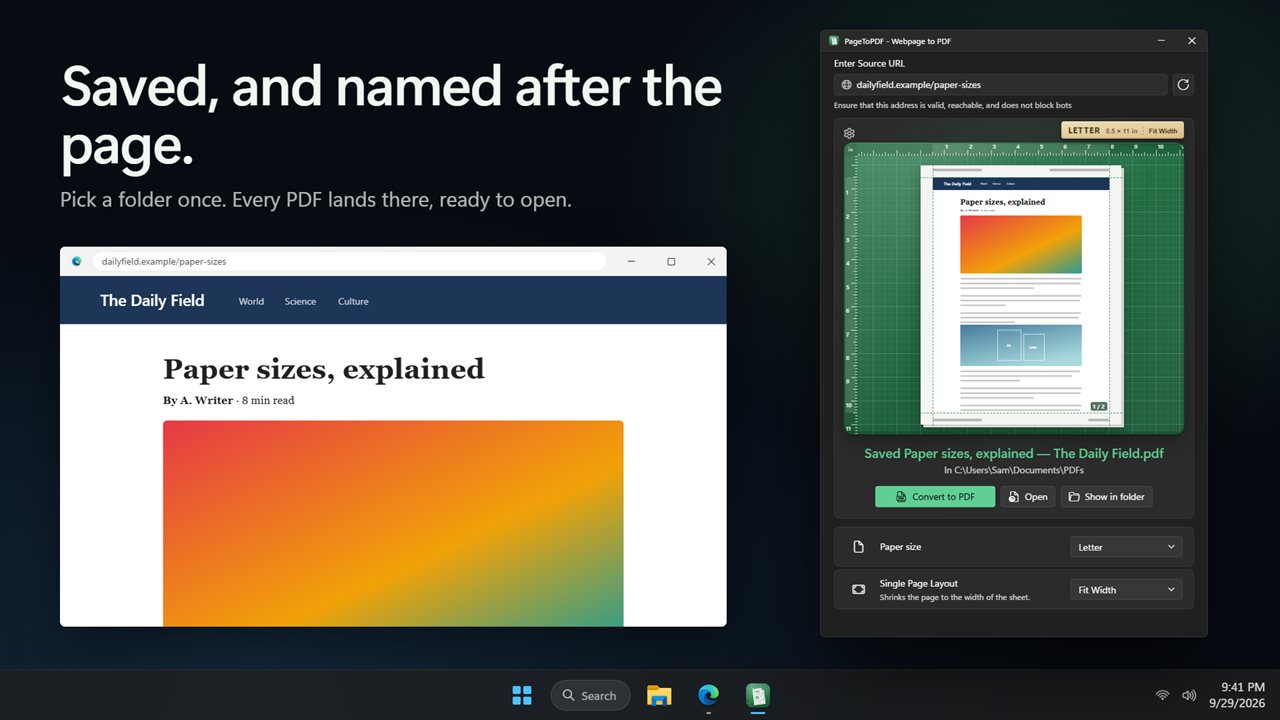The width and height of the screenshot is (1280, 720).
Task: Click the Enter Source URL field
Action: coord(1001,85)
